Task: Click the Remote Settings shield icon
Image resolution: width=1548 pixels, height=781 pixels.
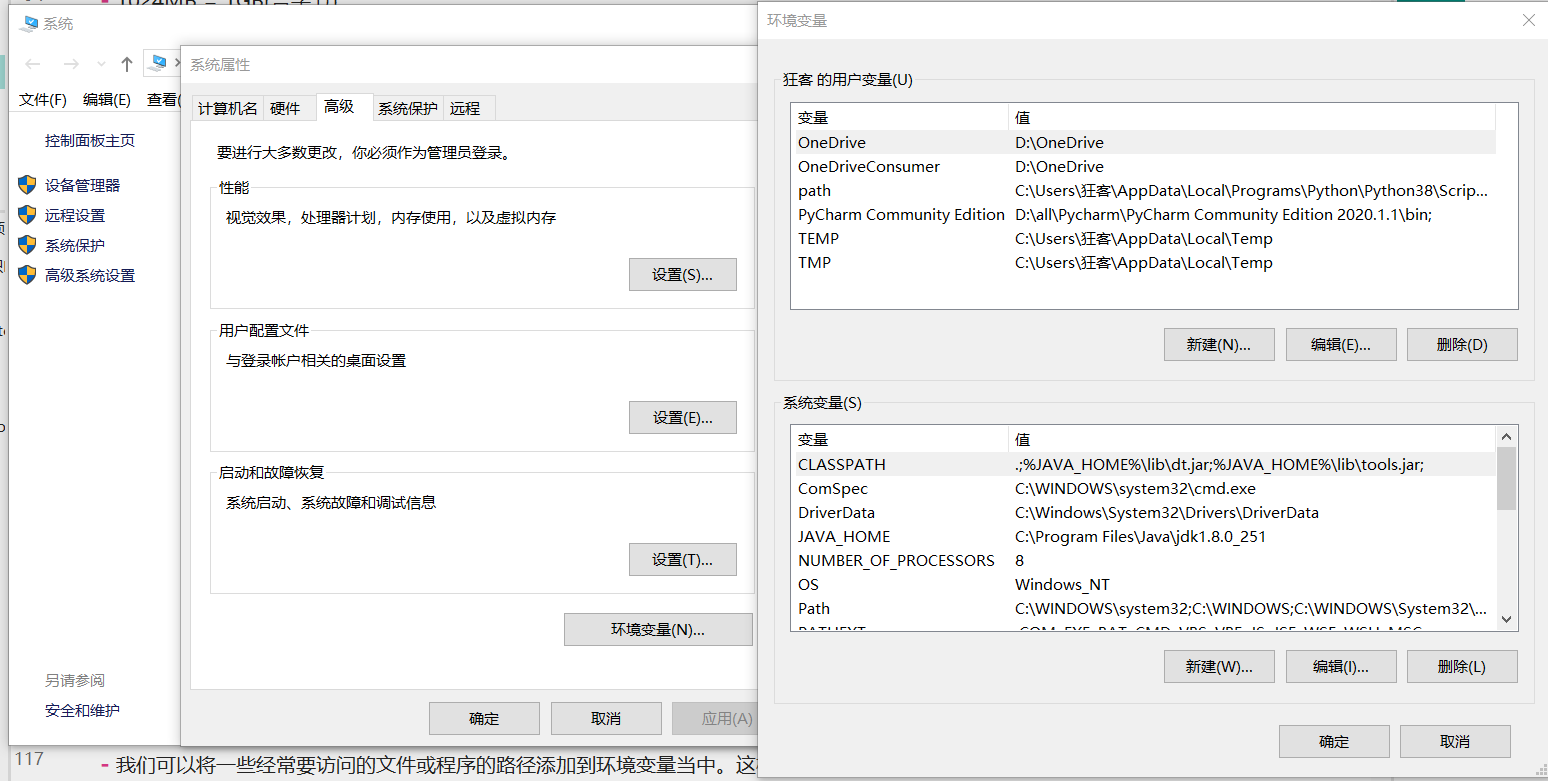Action: tap(27, 215)
